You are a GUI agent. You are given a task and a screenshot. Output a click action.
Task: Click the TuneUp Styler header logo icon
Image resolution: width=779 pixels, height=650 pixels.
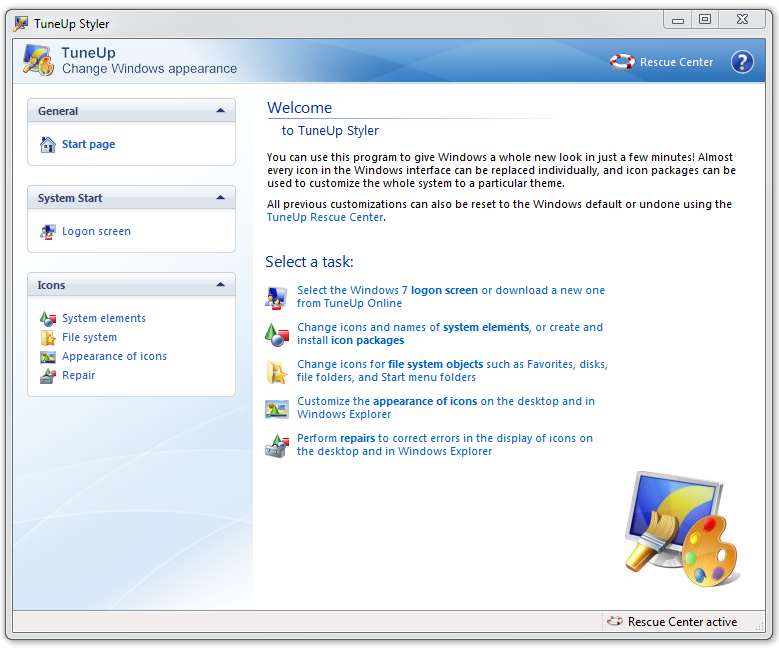coord(39,60)
